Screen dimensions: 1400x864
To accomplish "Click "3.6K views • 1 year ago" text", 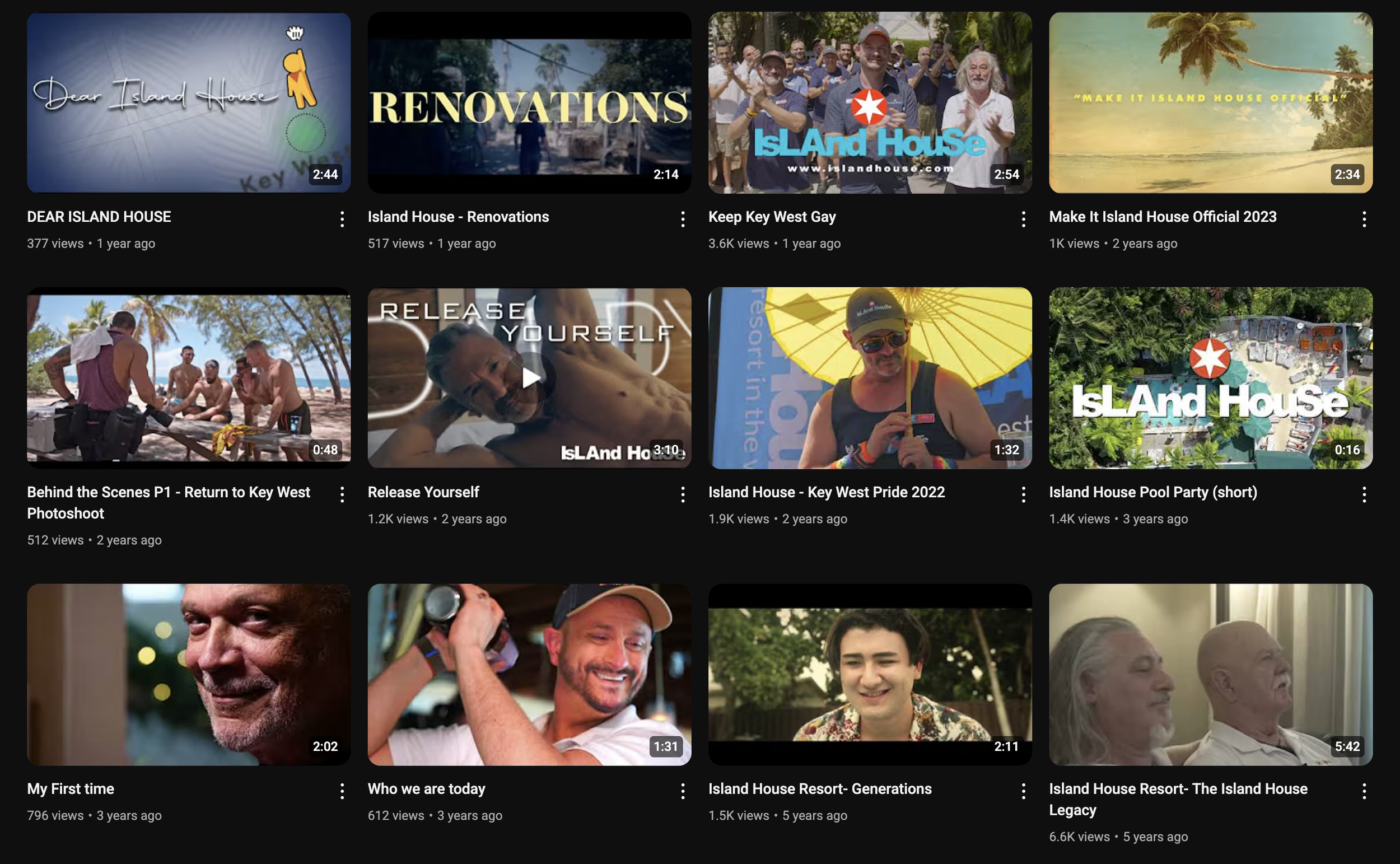I will point(774,244).
